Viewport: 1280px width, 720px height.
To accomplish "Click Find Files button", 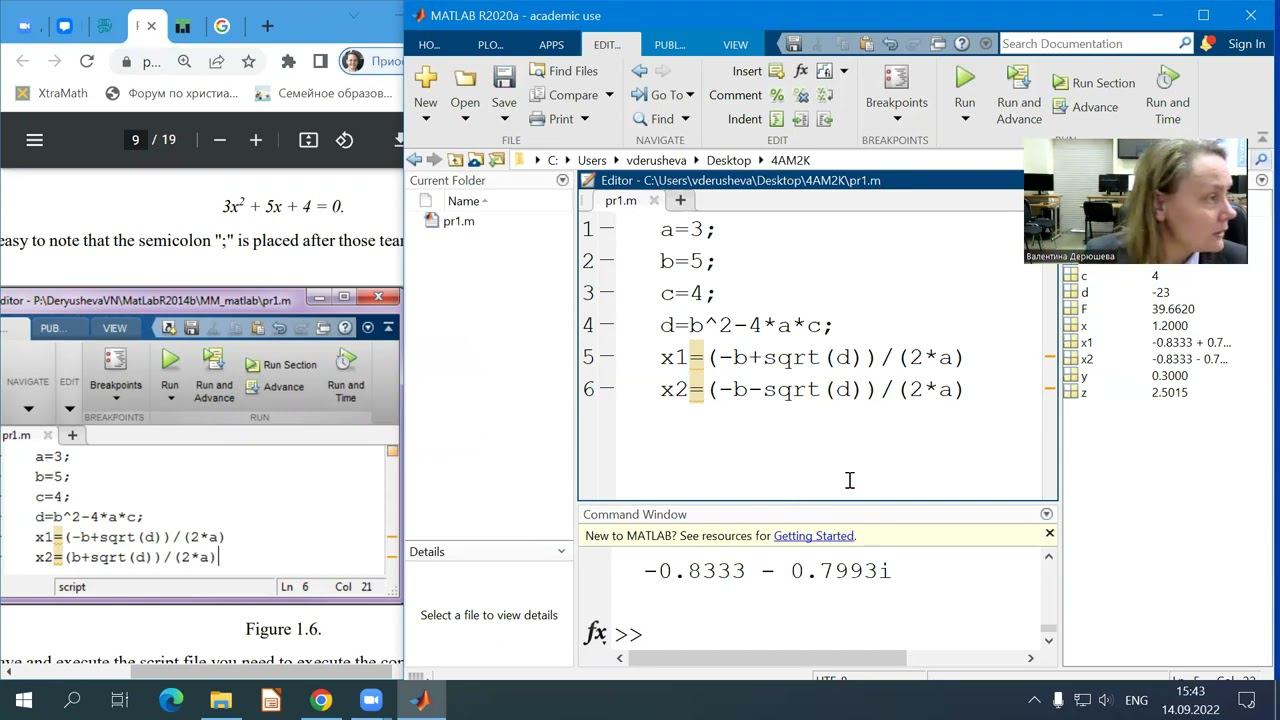I will 564,71.
